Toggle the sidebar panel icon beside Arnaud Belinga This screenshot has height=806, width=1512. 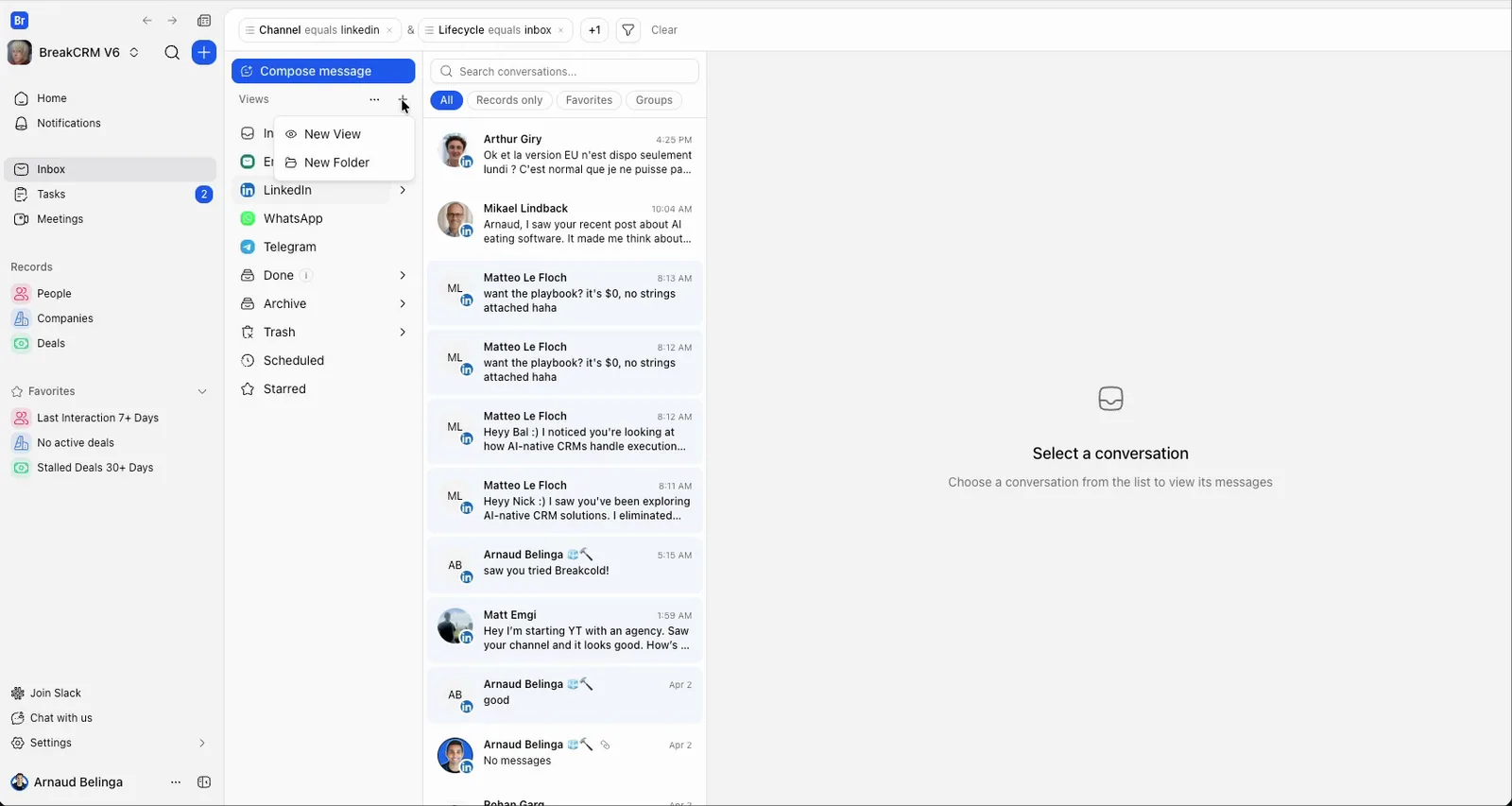pos(204,782)
